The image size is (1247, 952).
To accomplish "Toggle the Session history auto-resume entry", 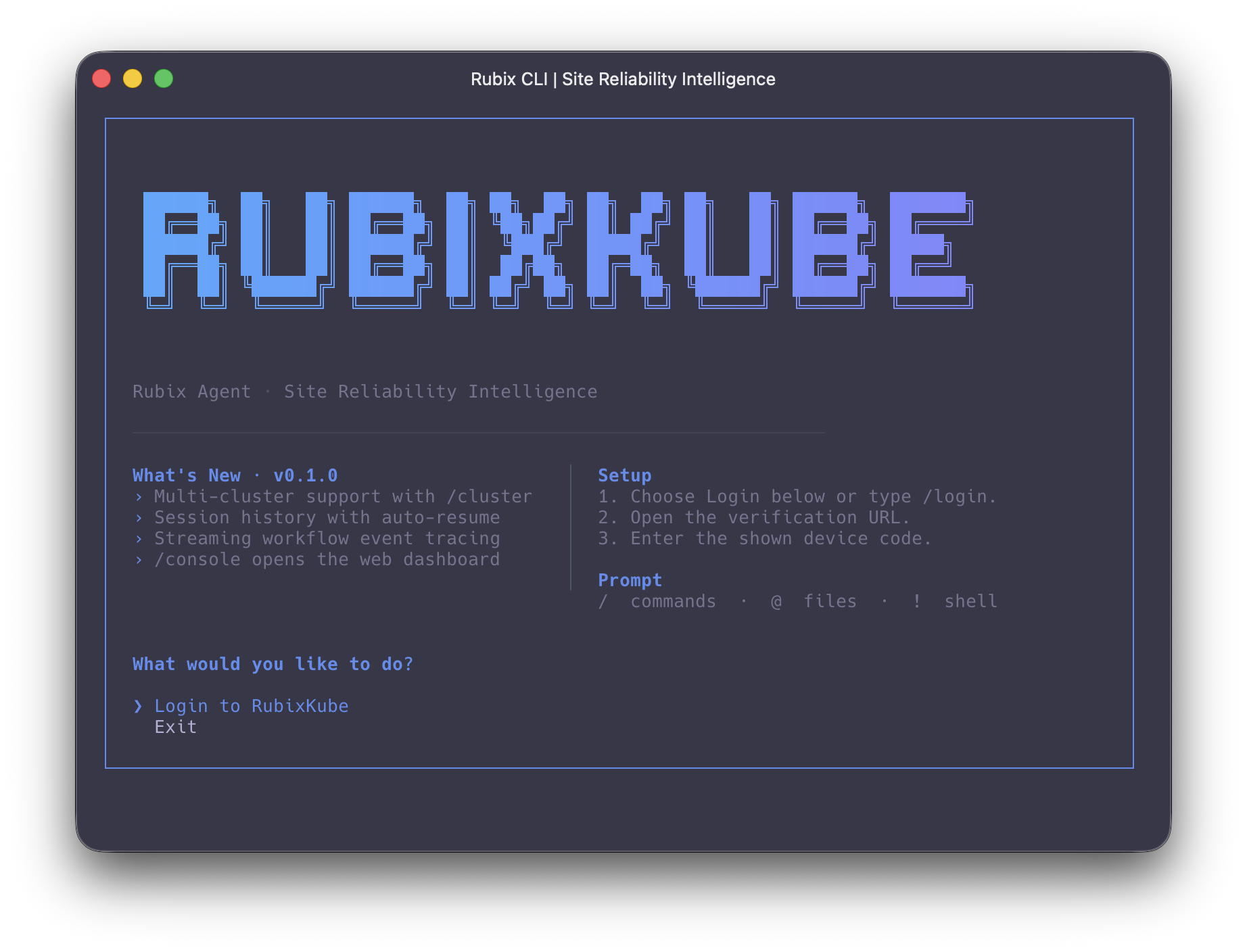I will coord(327,517).
